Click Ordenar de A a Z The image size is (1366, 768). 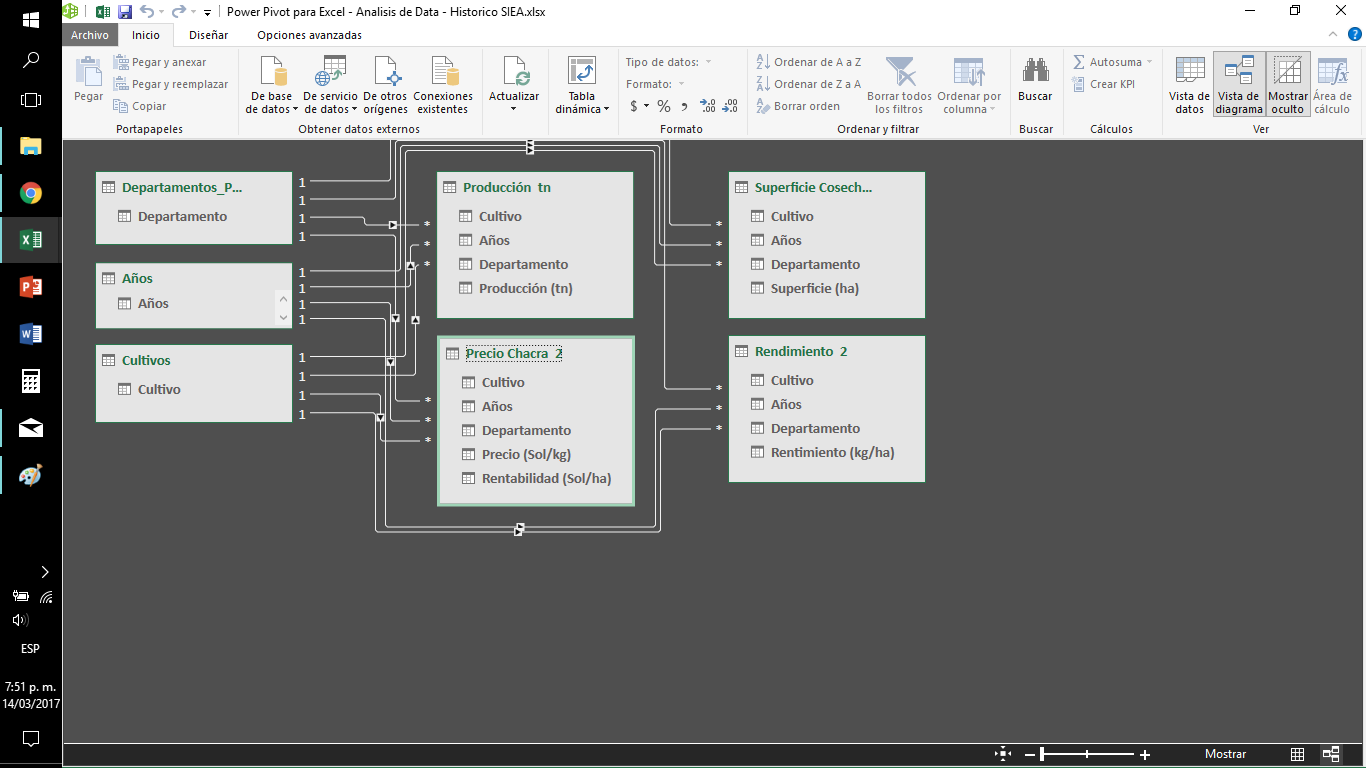pyautogui.click(x=809, y=62)
